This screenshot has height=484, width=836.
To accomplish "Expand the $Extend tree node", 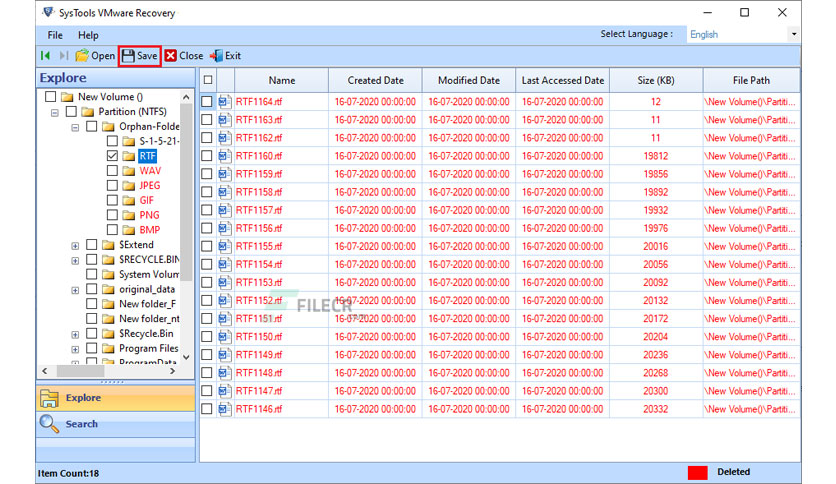I will [x=75, y=246].
